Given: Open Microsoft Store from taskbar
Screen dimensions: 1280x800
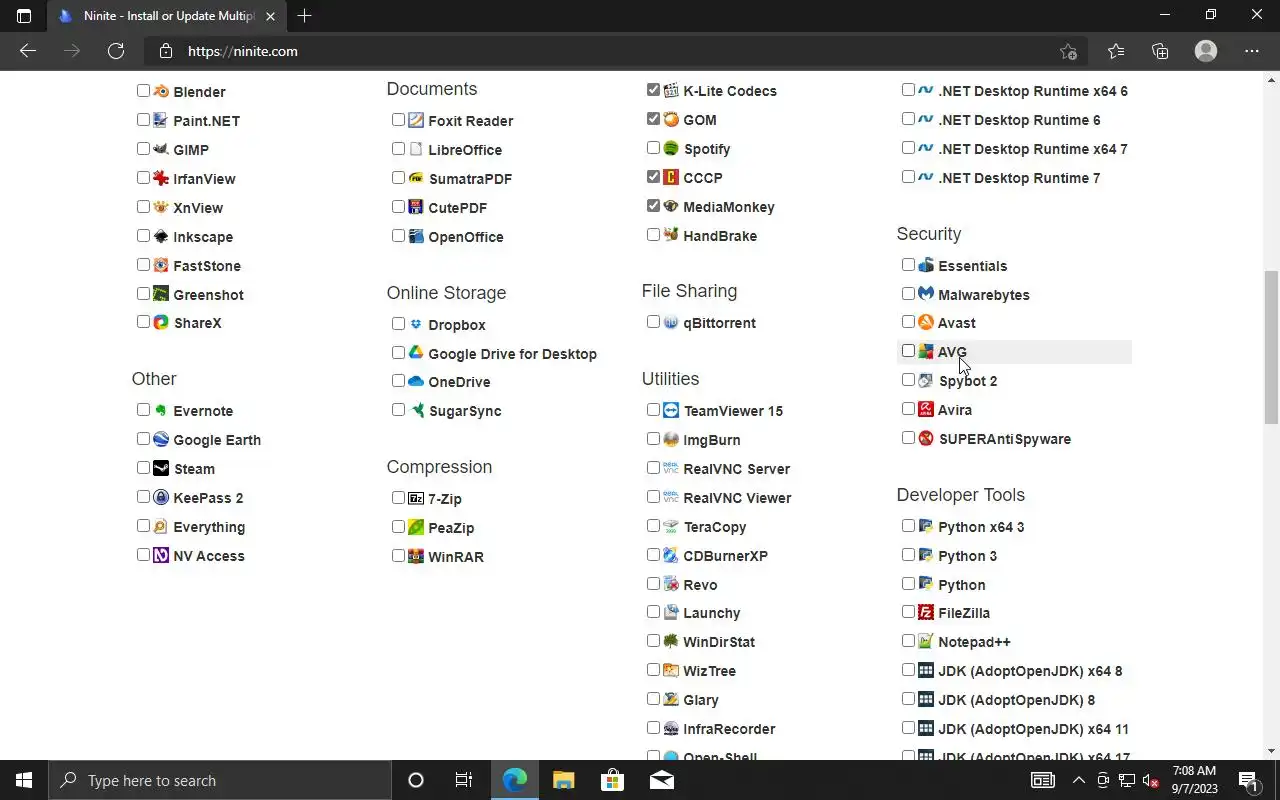Looking at the screenshot, I should (612, 780).
